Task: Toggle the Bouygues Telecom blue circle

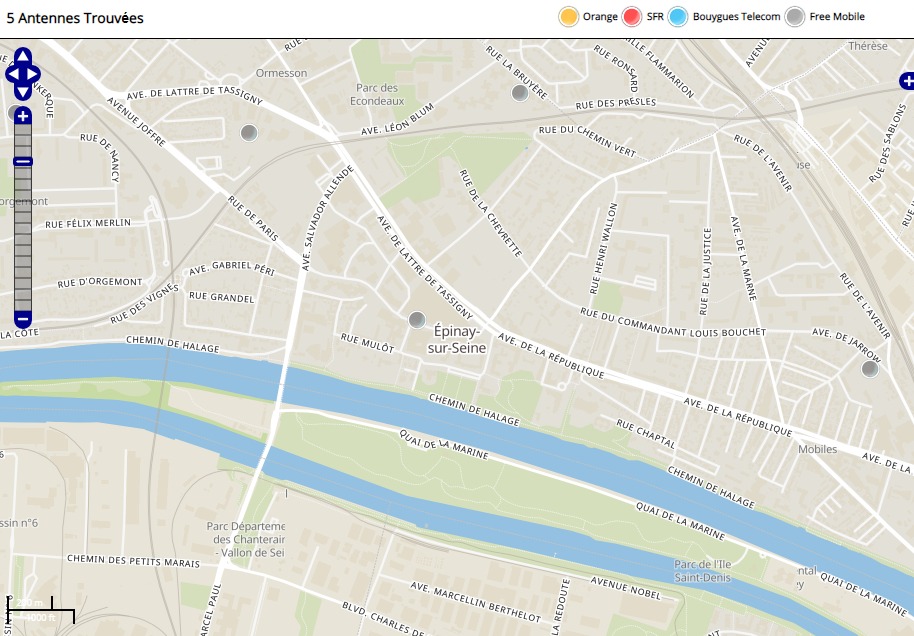Action: (x=679, y=16)
